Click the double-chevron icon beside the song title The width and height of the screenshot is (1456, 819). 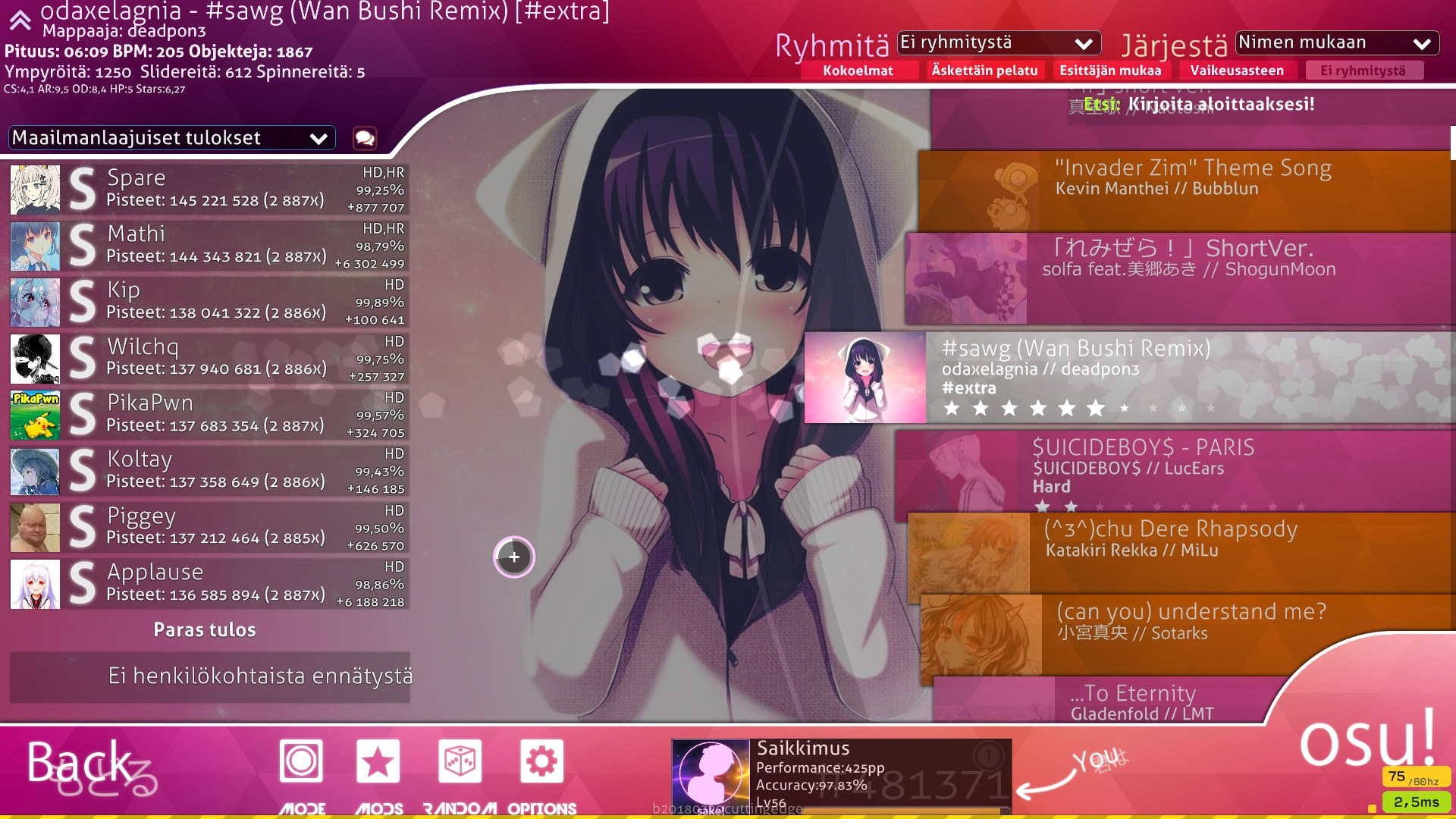click(20, 20)
